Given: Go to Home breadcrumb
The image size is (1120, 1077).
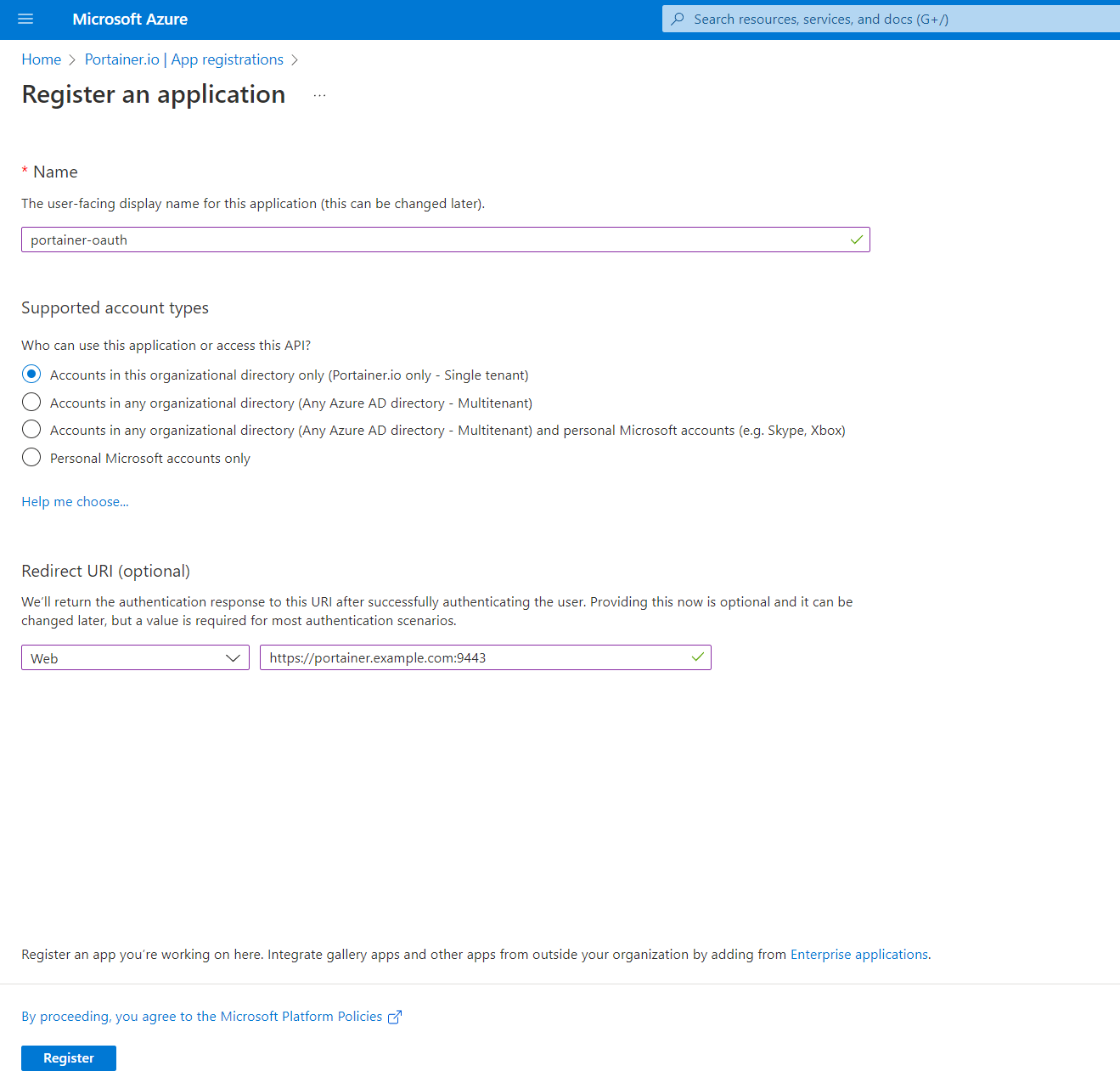Looking at the screenshot, I should [x=42, y=59].
